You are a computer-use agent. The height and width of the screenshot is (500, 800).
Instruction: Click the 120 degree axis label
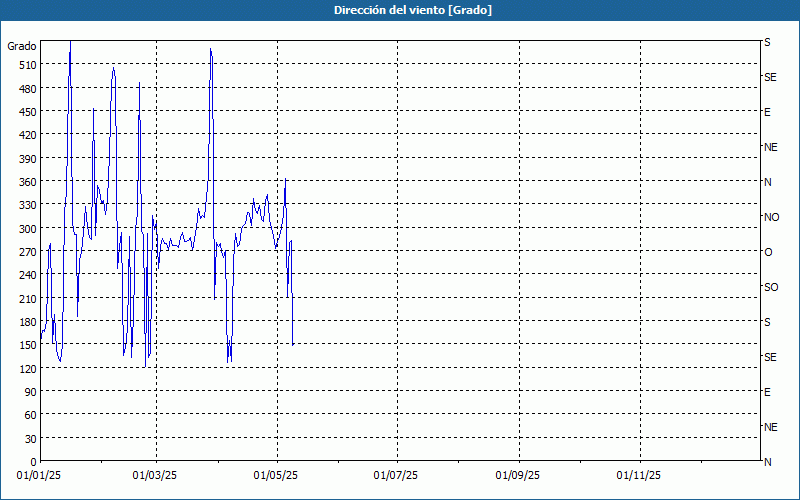28,369
